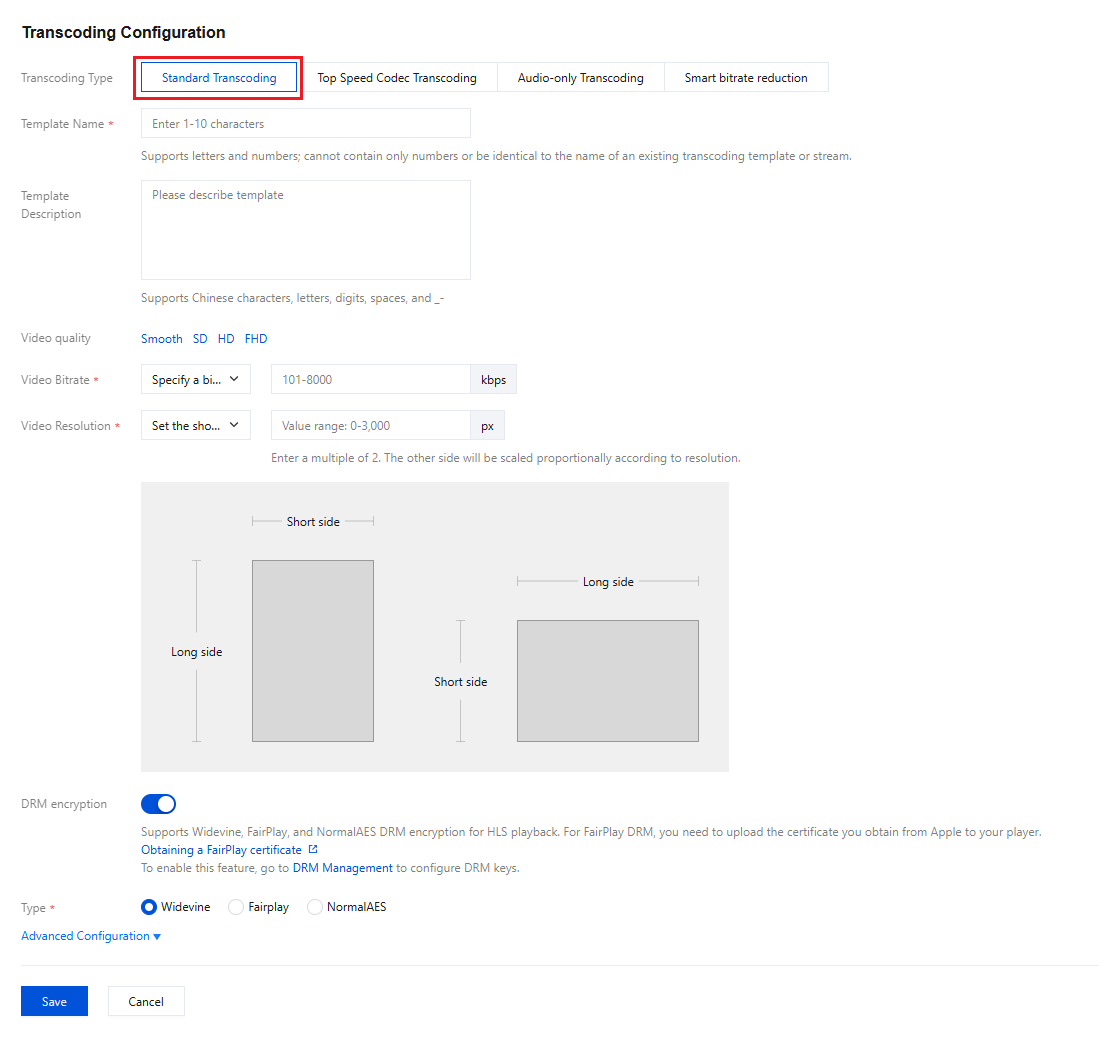Choose the HD video quality preset
This screenshot has height=1053, width=1099.
point(226,339)
